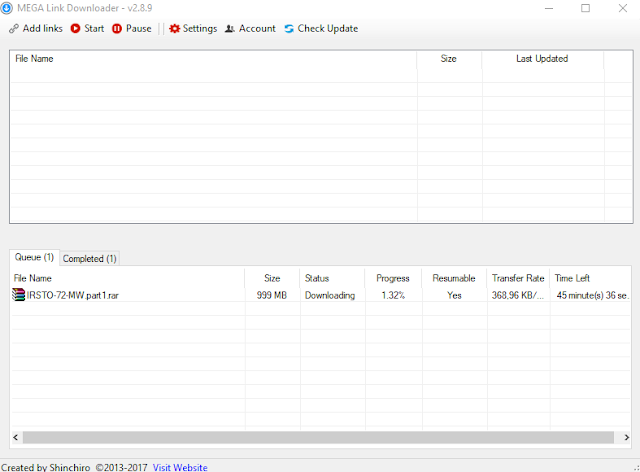Open Settings via the red gear icon
Screen dimensions: 640x472
pyautogui.click(x=174, y=29)
